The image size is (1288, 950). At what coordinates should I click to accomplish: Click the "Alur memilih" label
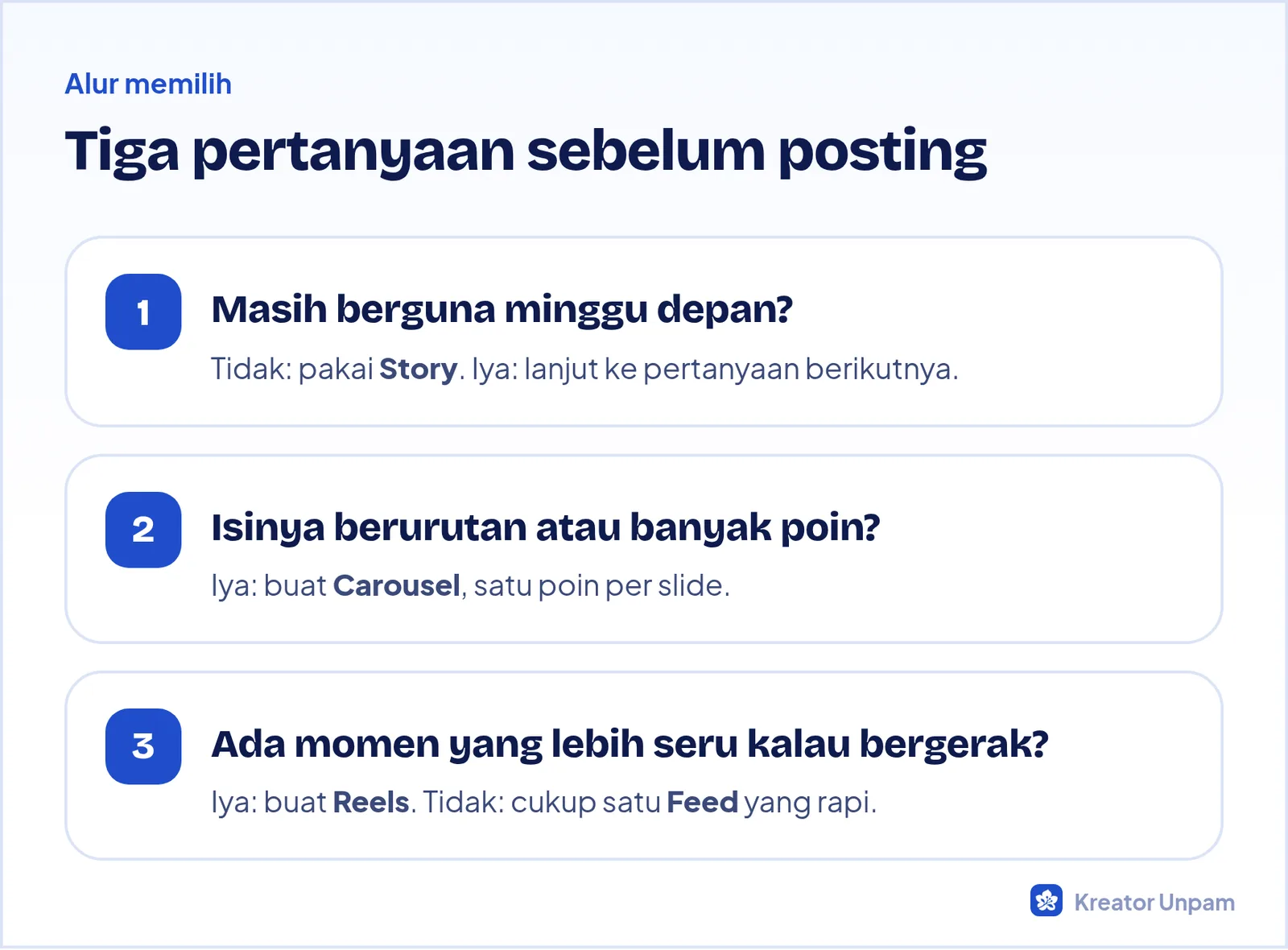(148, 84)
